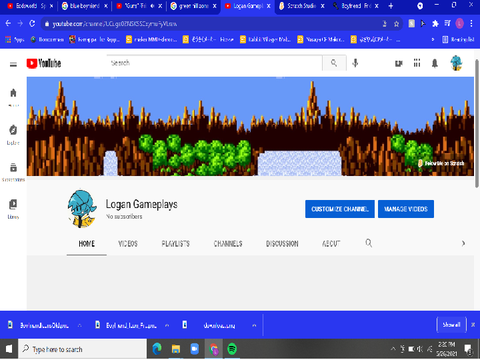Click the taskbar clock and date
The width and height of the screenshot is (480, 360).
coord(447,349)
